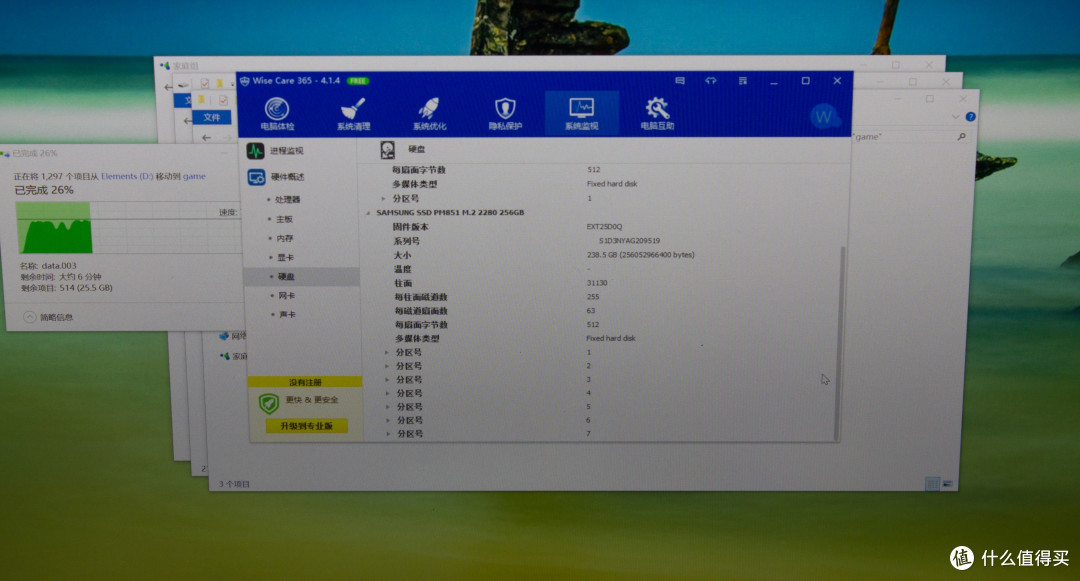The width and height of the screenshot is (1080, 581).
Task: Click the FREE badge in title bar
Action: click(357, 81)
